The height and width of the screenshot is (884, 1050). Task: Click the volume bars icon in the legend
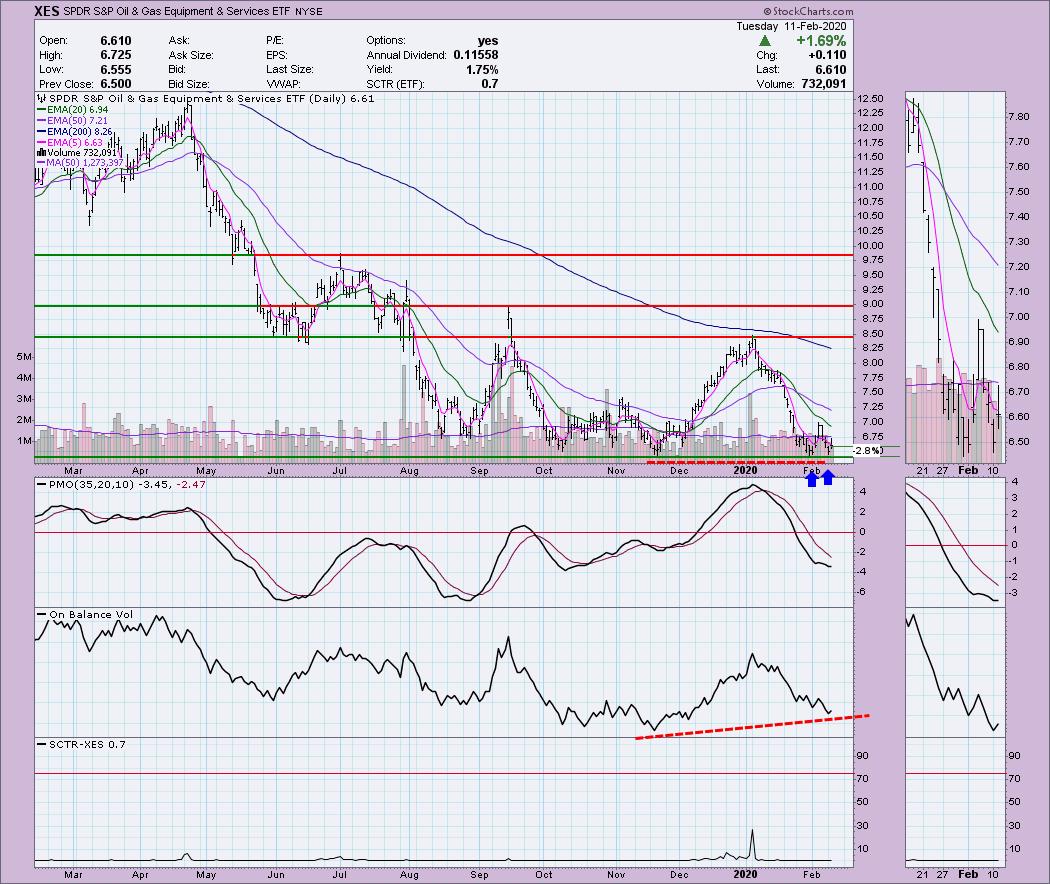42,153
